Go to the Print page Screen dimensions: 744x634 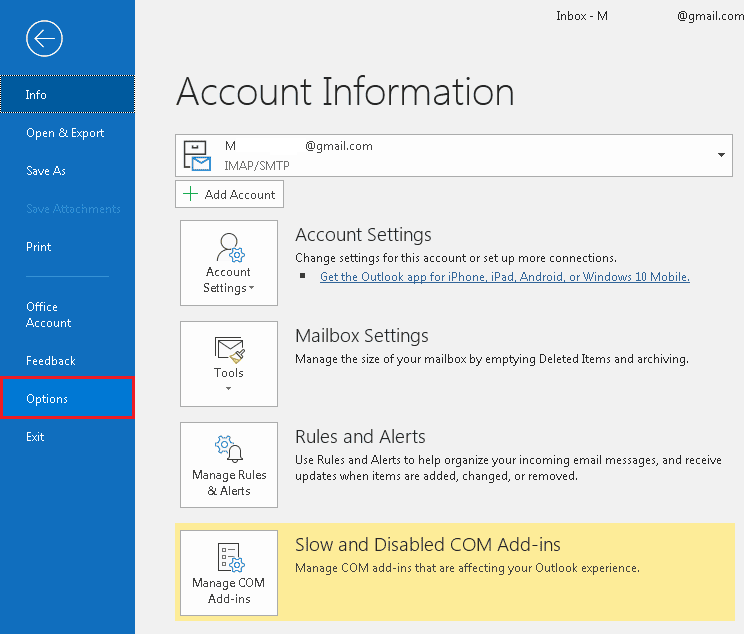point(39,247)
